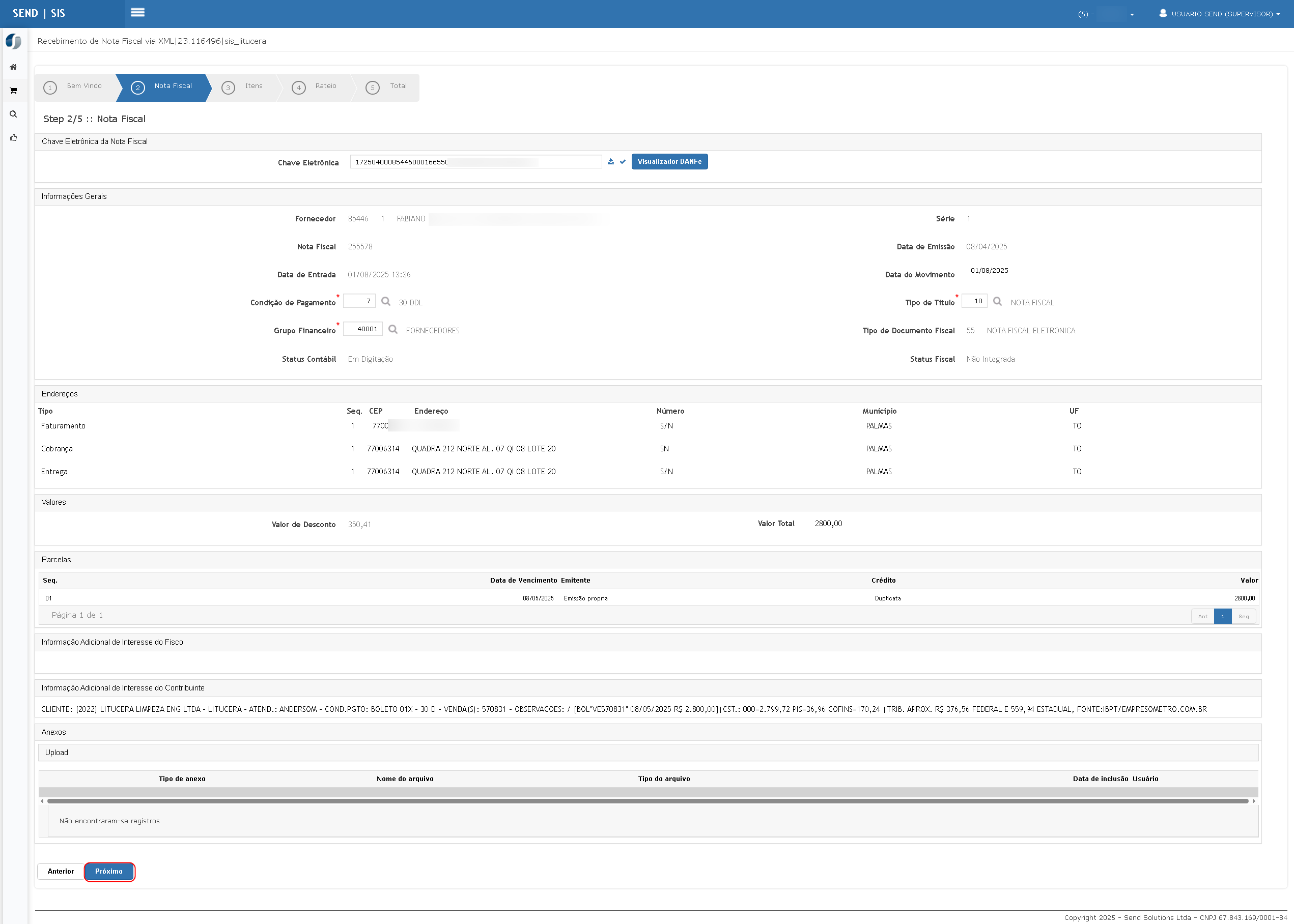Click the validate checkmark icon beside Chave Eletrônica
1294x924 pixels.
623,162
